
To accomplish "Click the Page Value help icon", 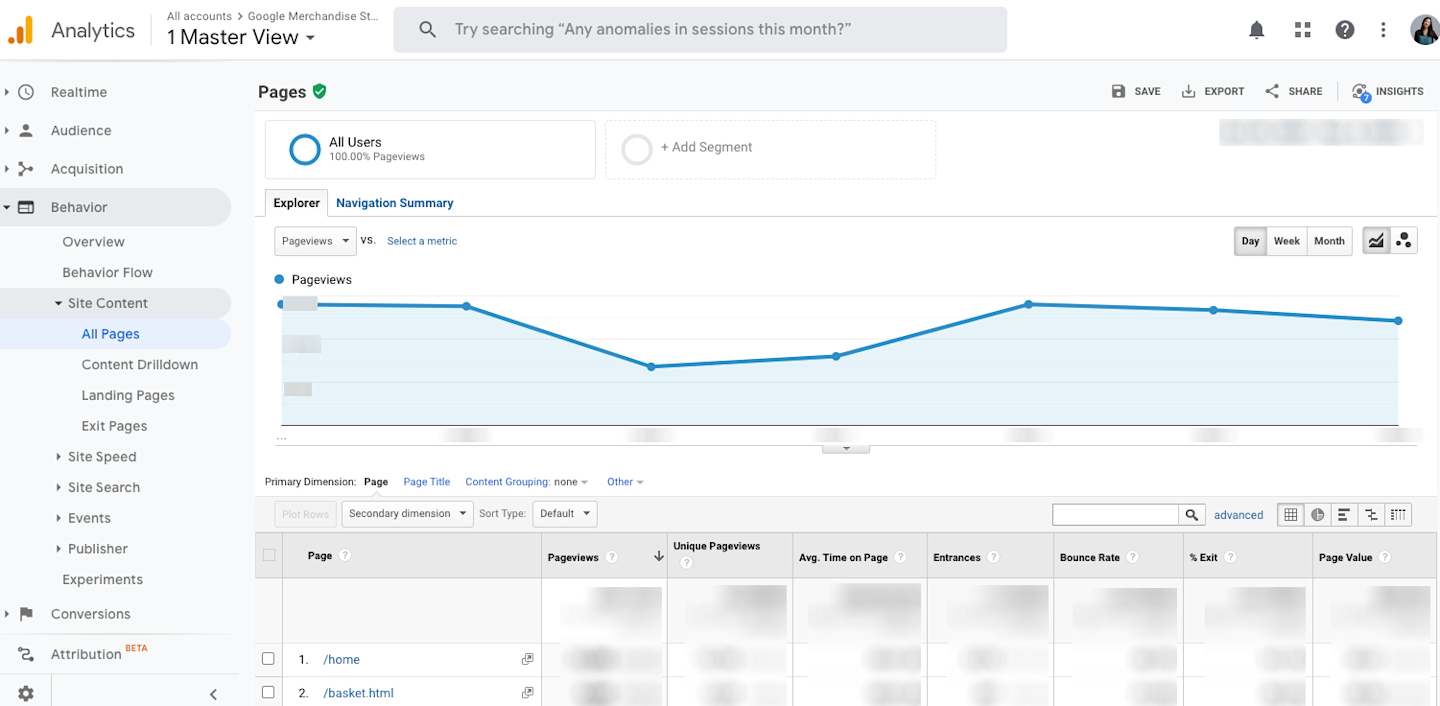I will coord(1385,557).
